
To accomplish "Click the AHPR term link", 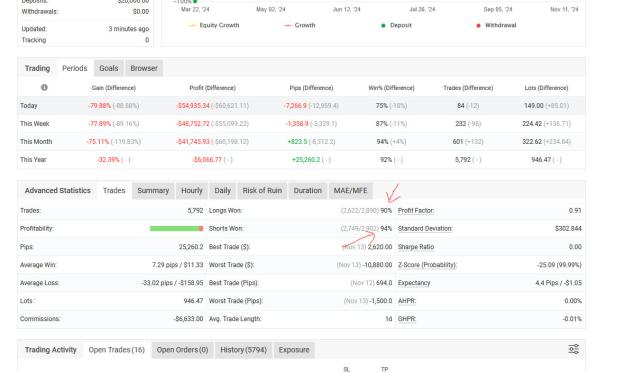I will (x=407, y=301).
